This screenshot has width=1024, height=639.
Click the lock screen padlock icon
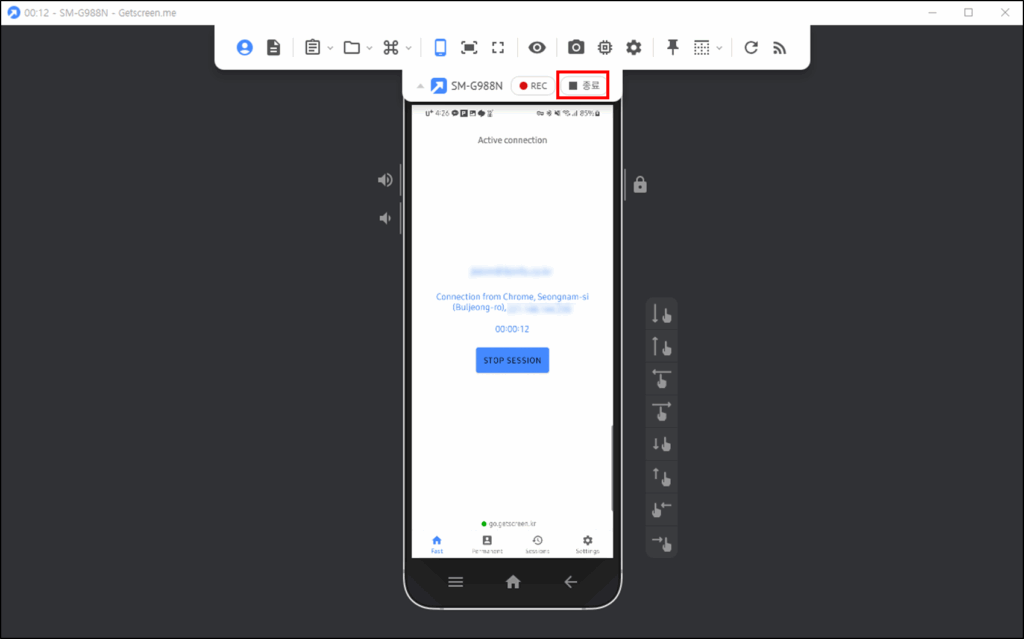(640, 185)
